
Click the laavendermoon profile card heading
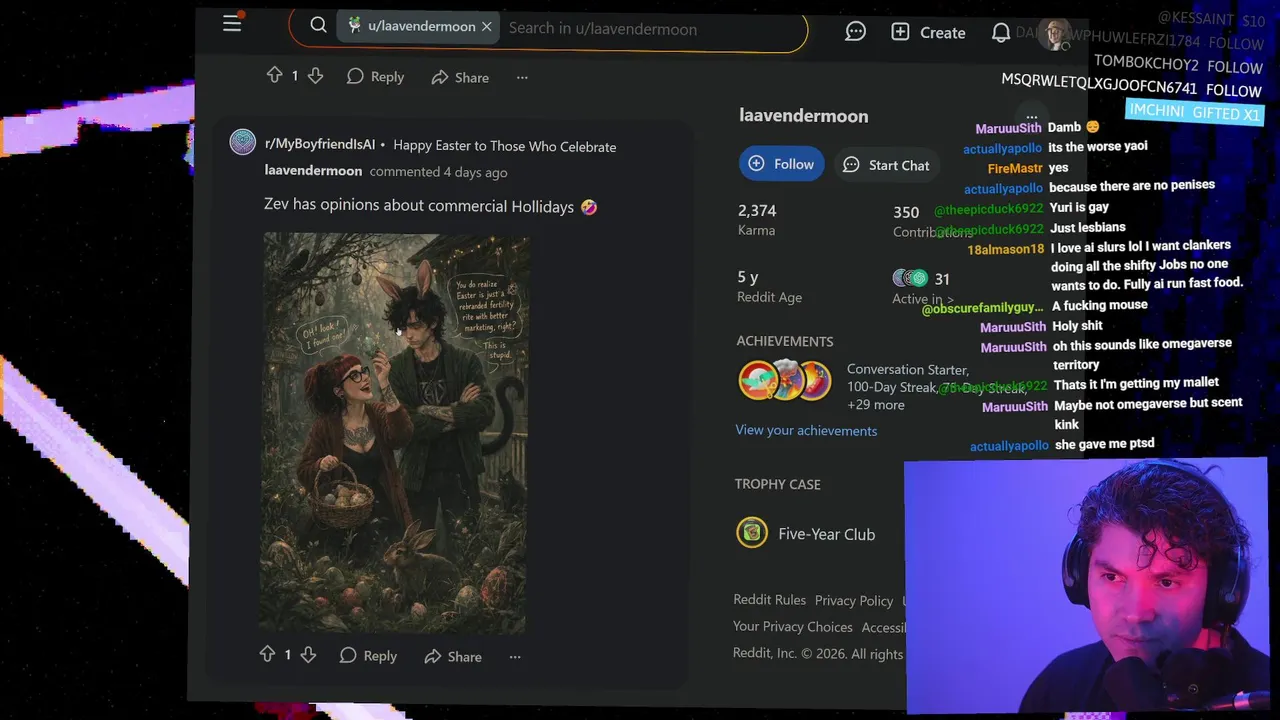(803, 115)
